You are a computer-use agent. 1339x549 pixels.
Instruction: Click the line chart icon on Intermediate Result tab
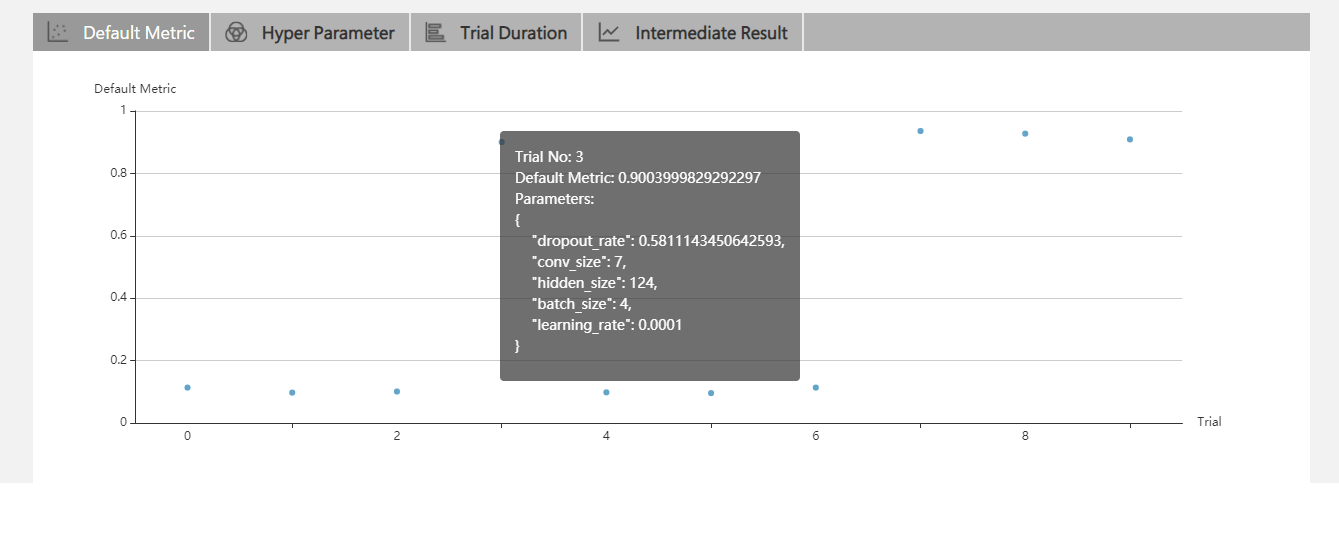click(609, 33)
